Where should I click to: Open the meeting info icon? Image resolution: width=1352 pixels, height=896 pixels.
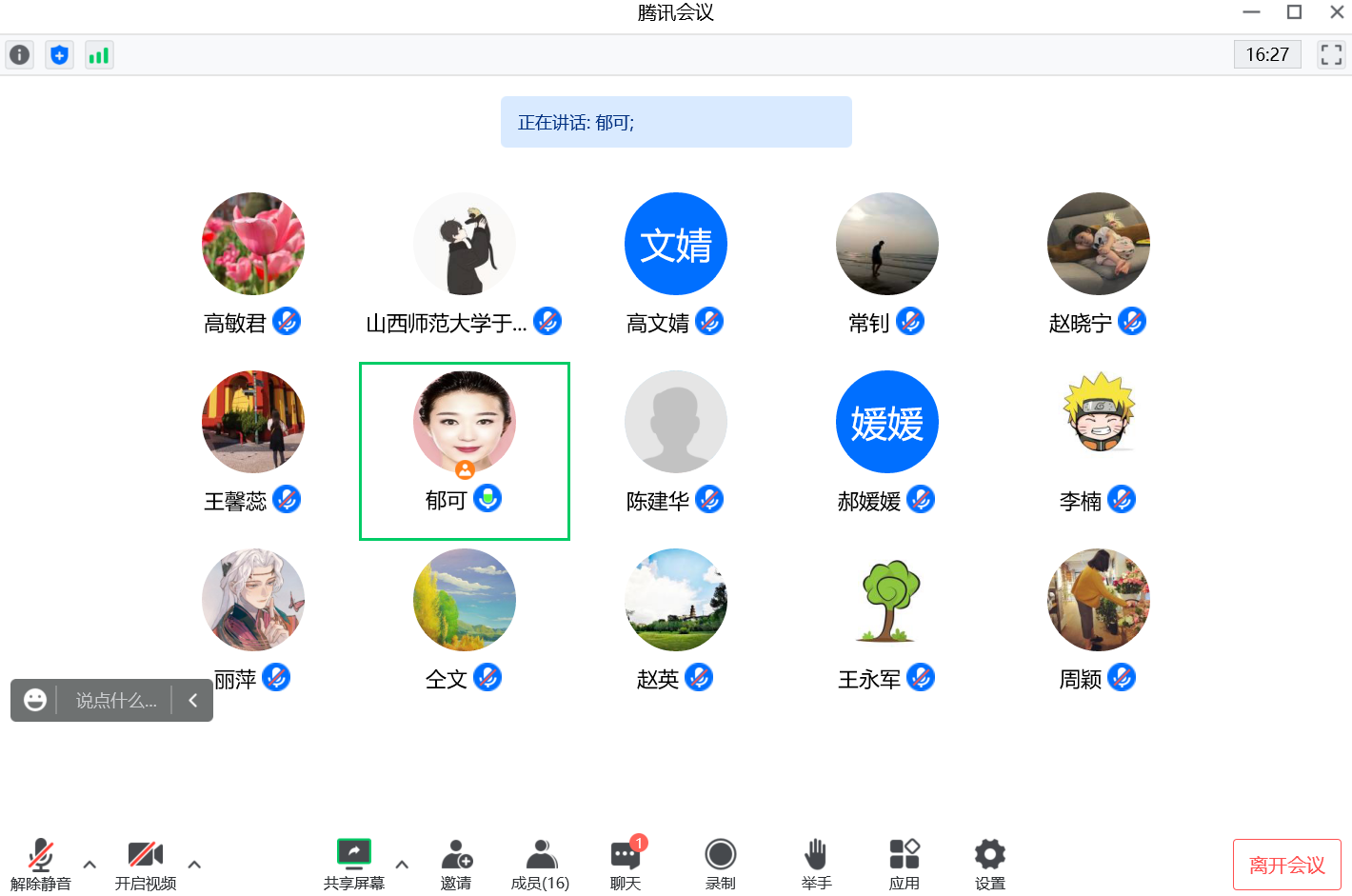[x=19, y=55]
